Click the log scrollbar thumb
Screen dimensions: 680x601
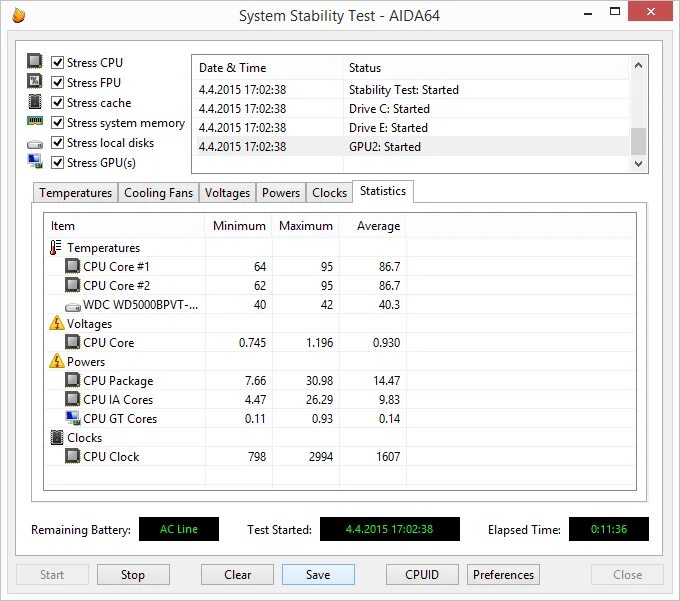(x=638, y=141)
